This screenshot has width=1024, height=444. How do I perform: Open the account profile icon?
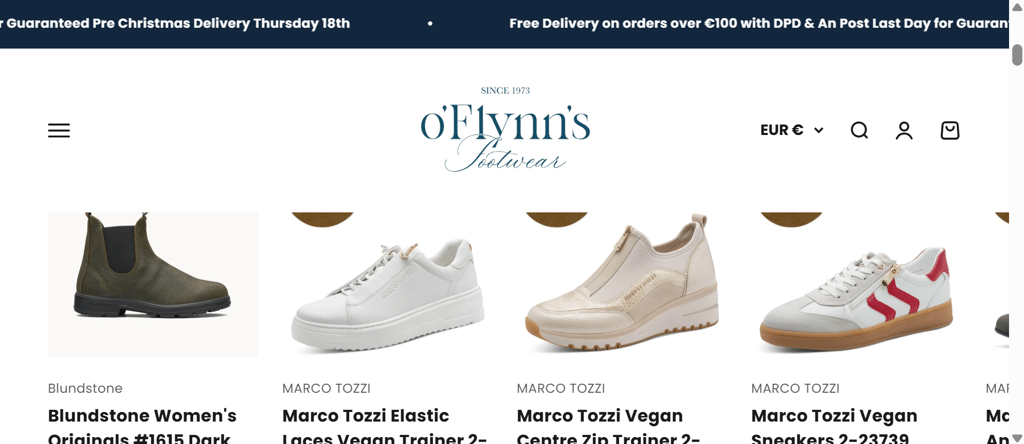[904, 130]
